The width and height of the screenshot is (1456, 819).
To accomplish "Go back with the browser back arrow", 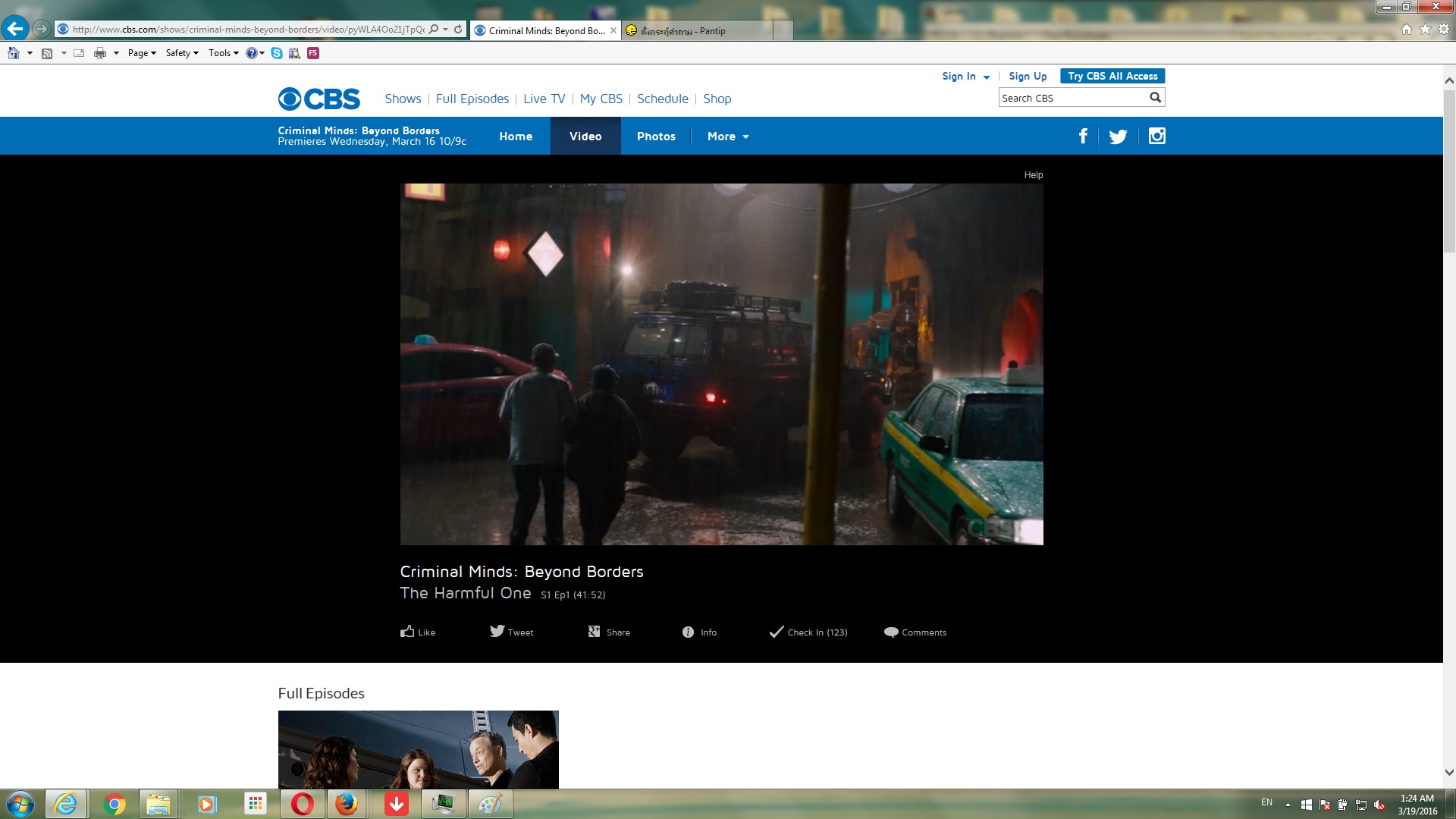I will tap(14, 29).
